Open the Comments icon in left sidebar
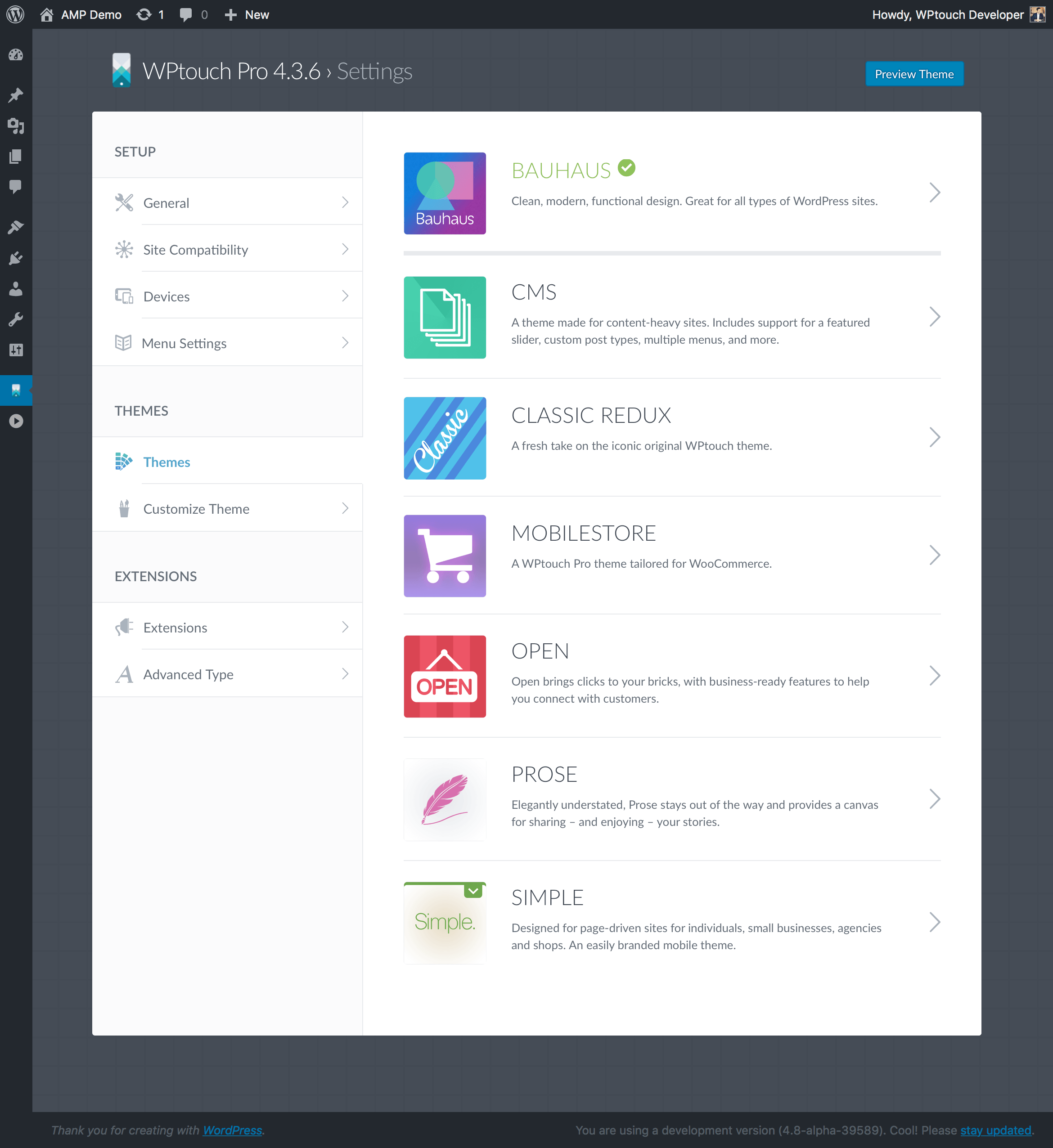The image size is (1053, 1148). point(16,186)
